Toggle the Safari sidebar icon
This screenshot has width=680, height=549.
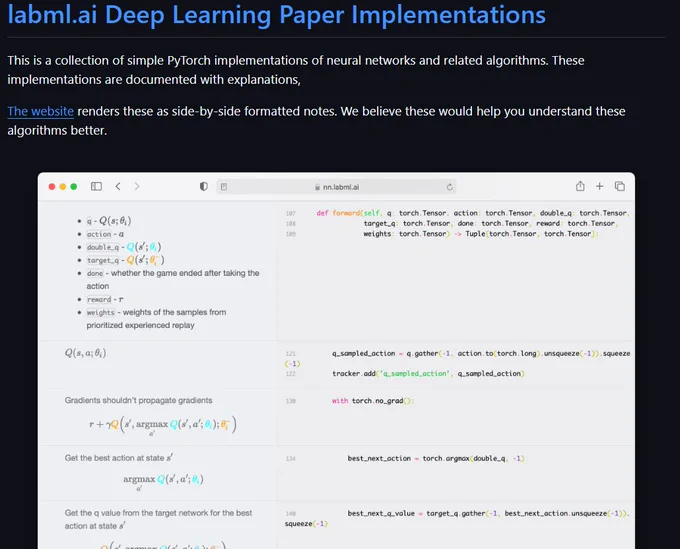coord(96,186)
